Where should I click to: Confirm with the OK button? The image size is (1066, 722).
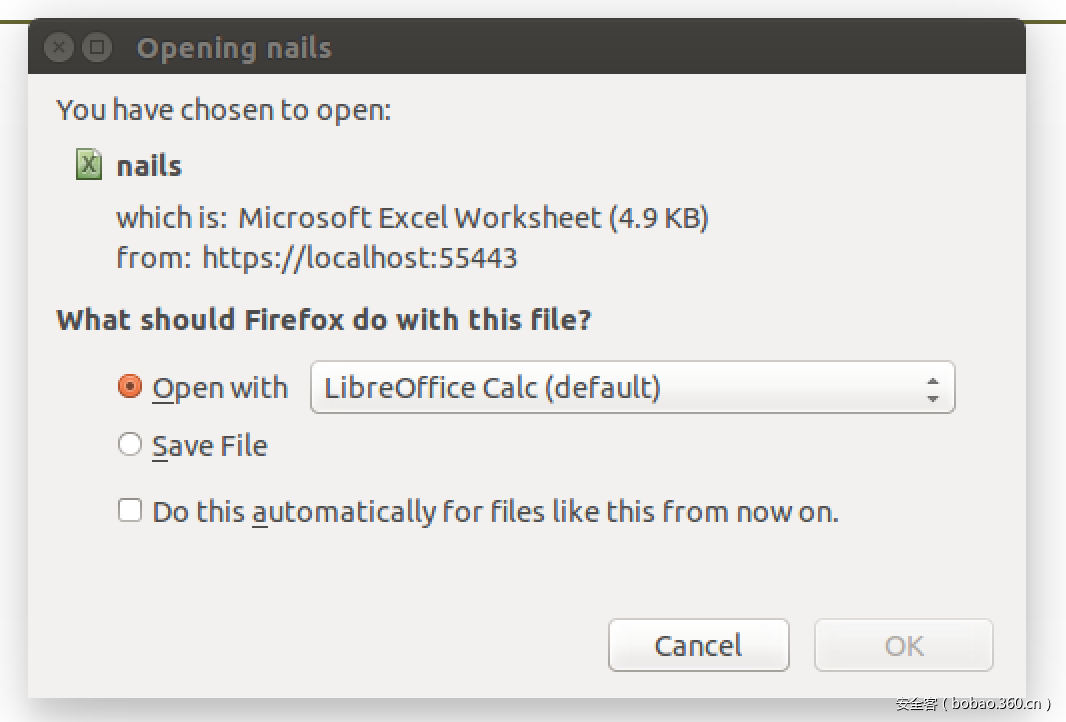(903, 645)
